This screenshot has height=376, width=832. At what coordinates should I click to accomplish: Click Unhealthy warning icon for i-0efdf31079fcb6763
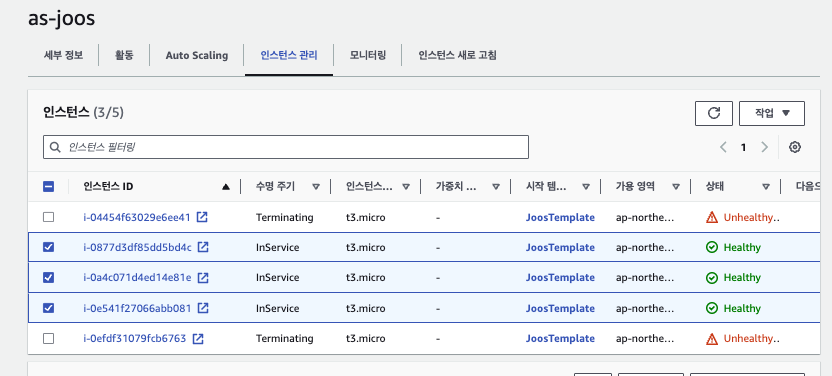pos(712,338)
